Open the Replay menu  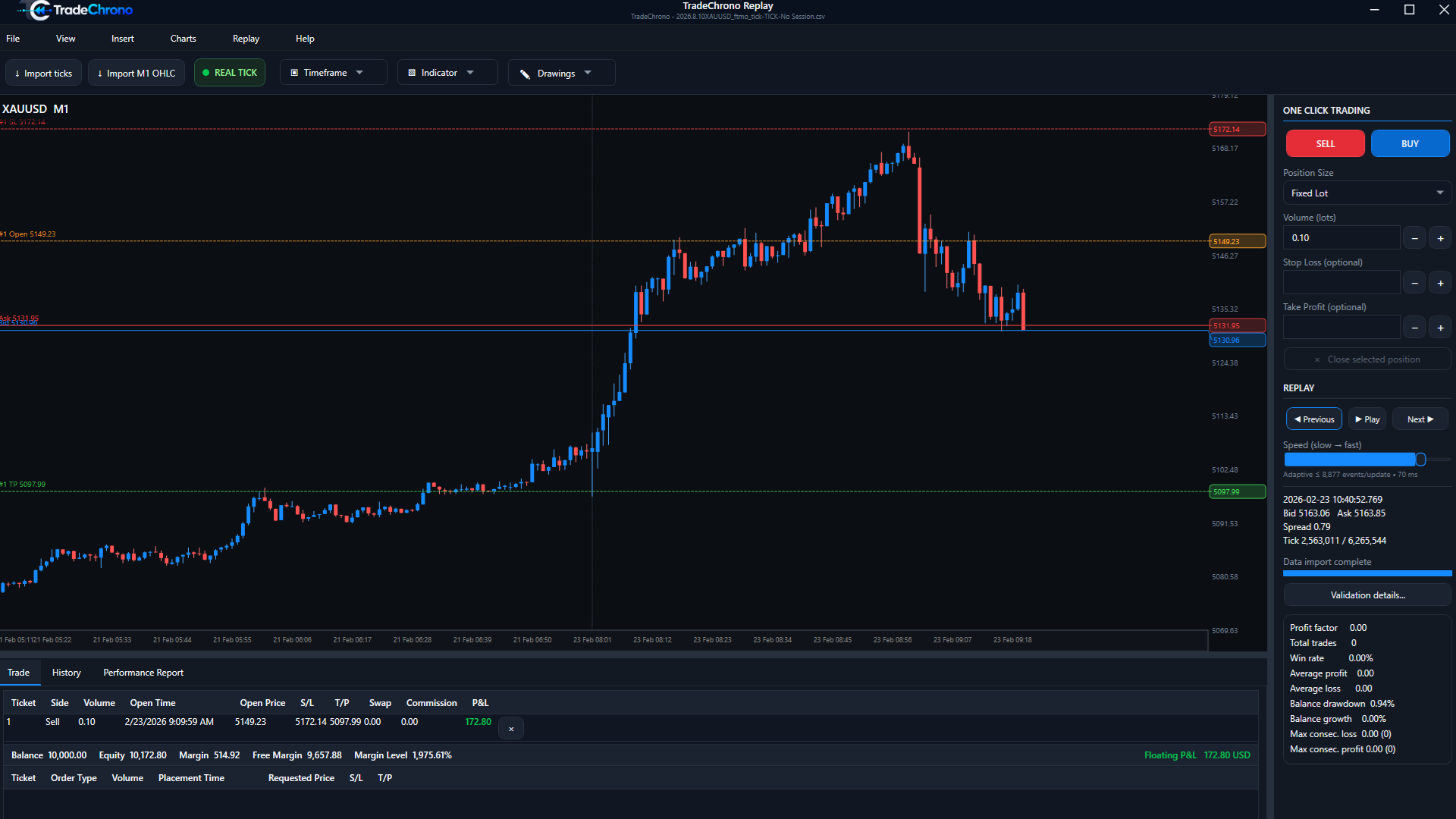246,39
